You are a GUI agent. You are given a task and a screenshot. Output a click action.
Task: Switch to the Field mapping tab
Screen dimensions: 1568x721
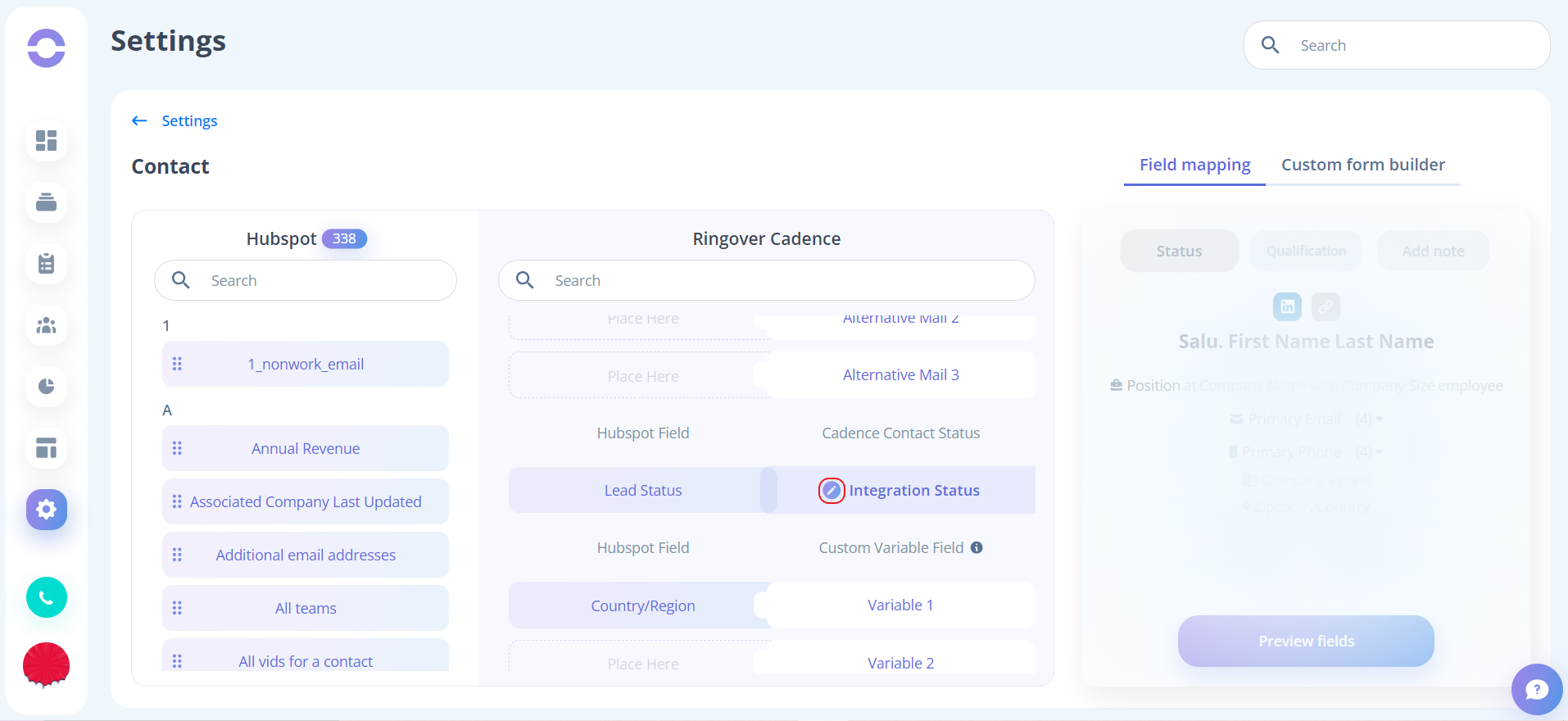pos(1194,165)
